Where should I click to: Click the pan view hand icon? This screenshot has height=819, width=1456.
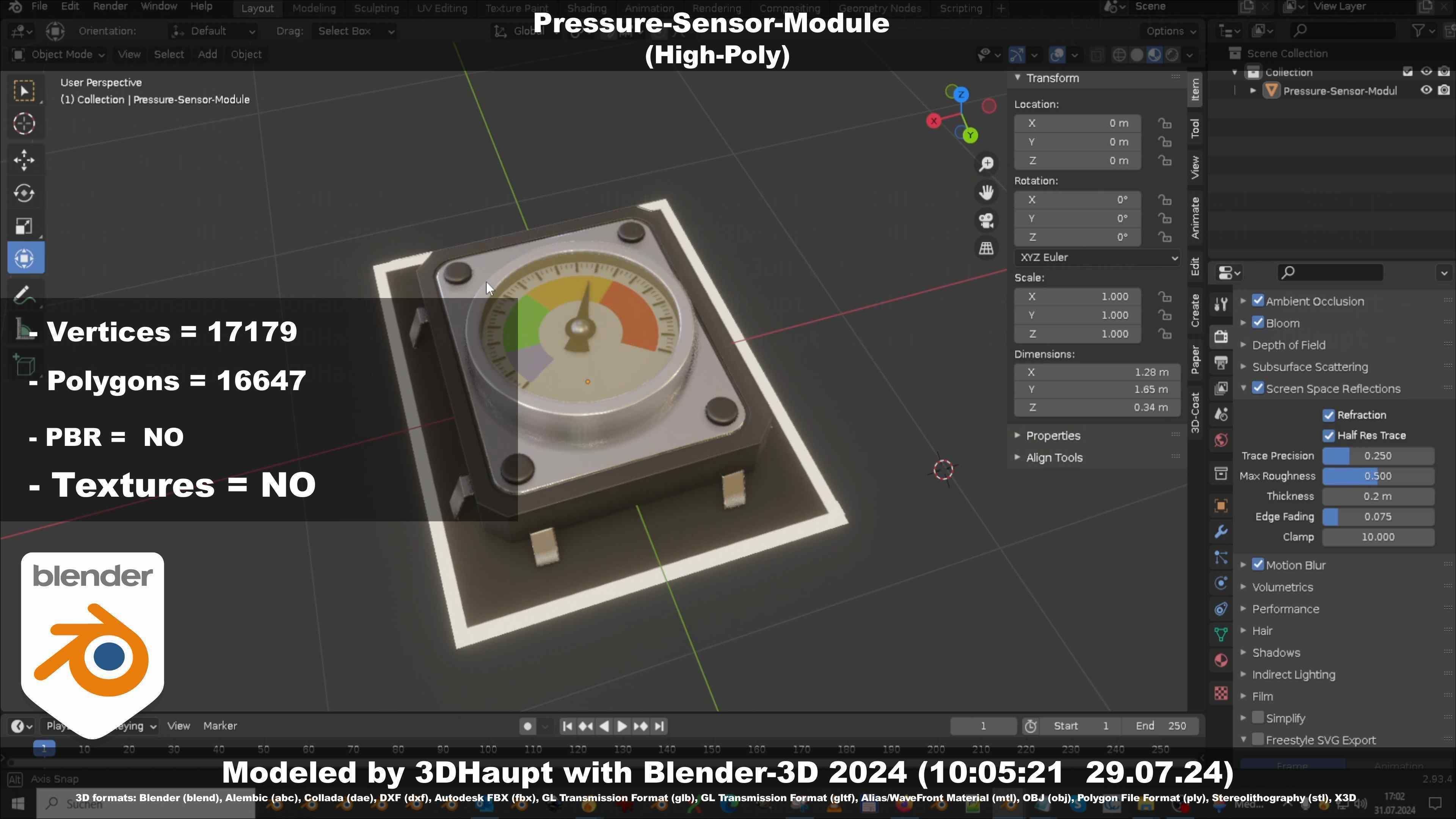point(986,193)
